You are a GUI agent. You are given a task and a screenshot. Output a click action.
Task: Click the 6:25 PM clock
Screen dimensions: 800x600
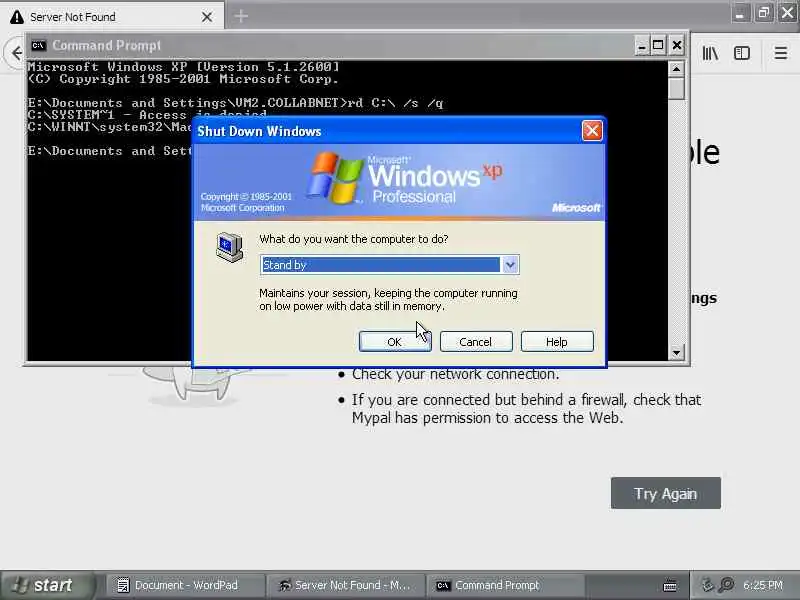click(763, 585)
